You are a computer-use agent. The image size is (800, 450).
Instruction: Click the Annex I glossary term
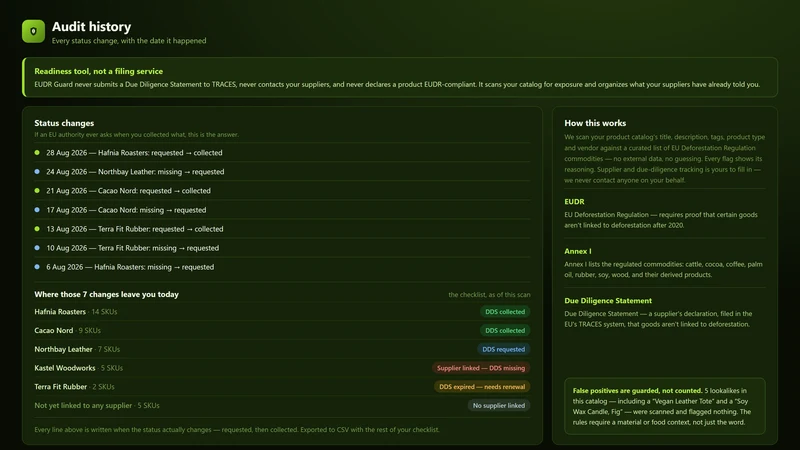(x=578, y=251)
